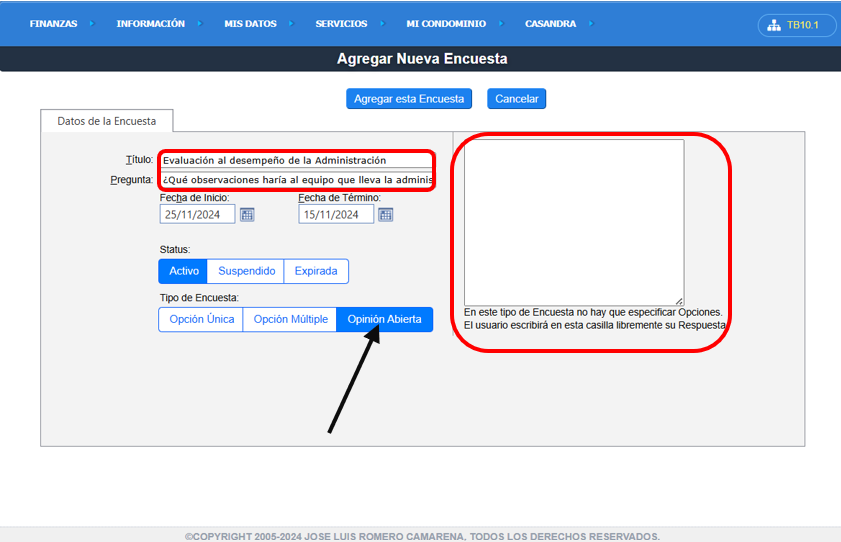This screenshot has height=542, width=841.
Task: Choose Opción Múltiple survey type
Action: (290, 320)
